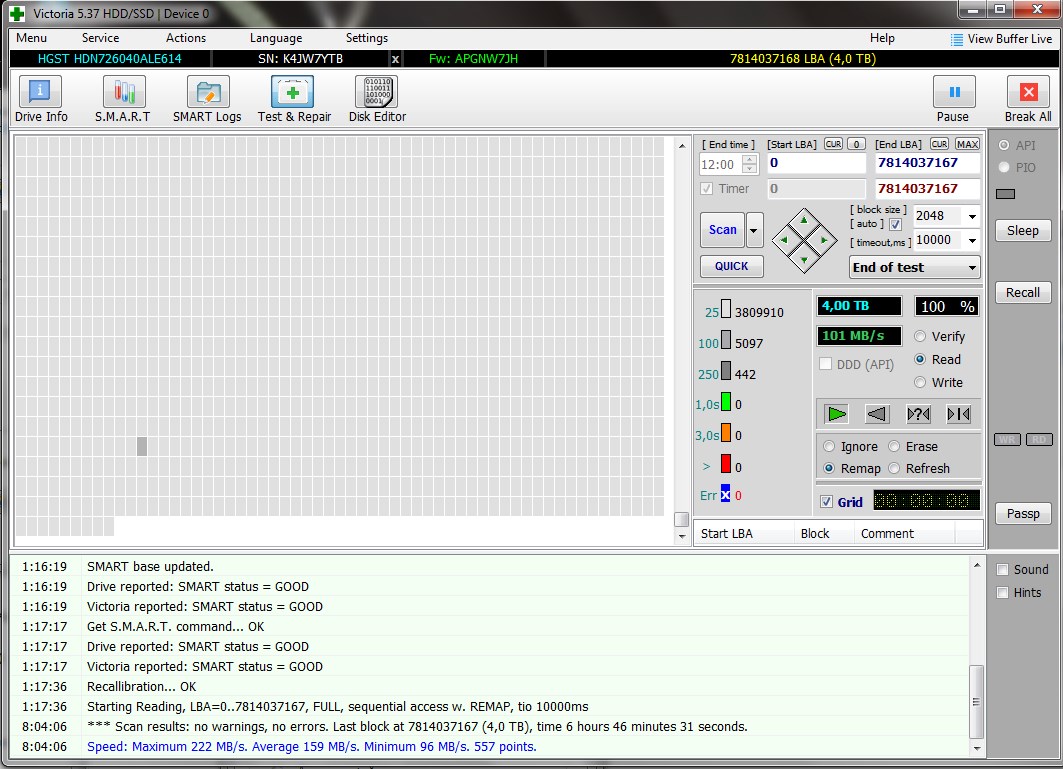The height and width of the screenshot is (769, 1063).
Task: Click the log panel vertical scrollbar
Action: [976, 656]
